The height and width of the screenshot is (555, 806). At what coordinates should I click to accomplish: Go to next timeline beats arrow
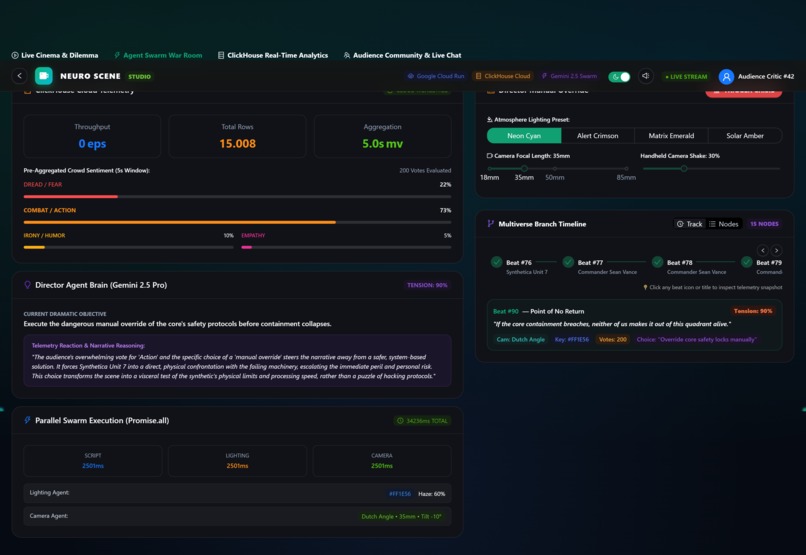tap(776, 250)
